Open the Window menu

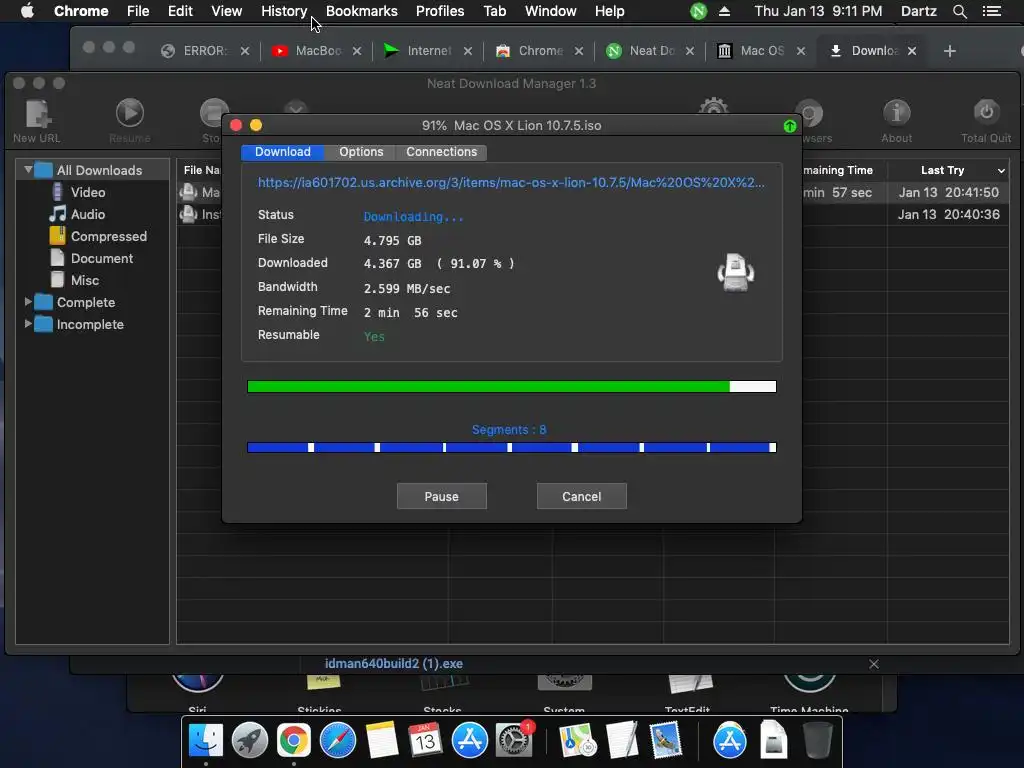coord(551,11)
